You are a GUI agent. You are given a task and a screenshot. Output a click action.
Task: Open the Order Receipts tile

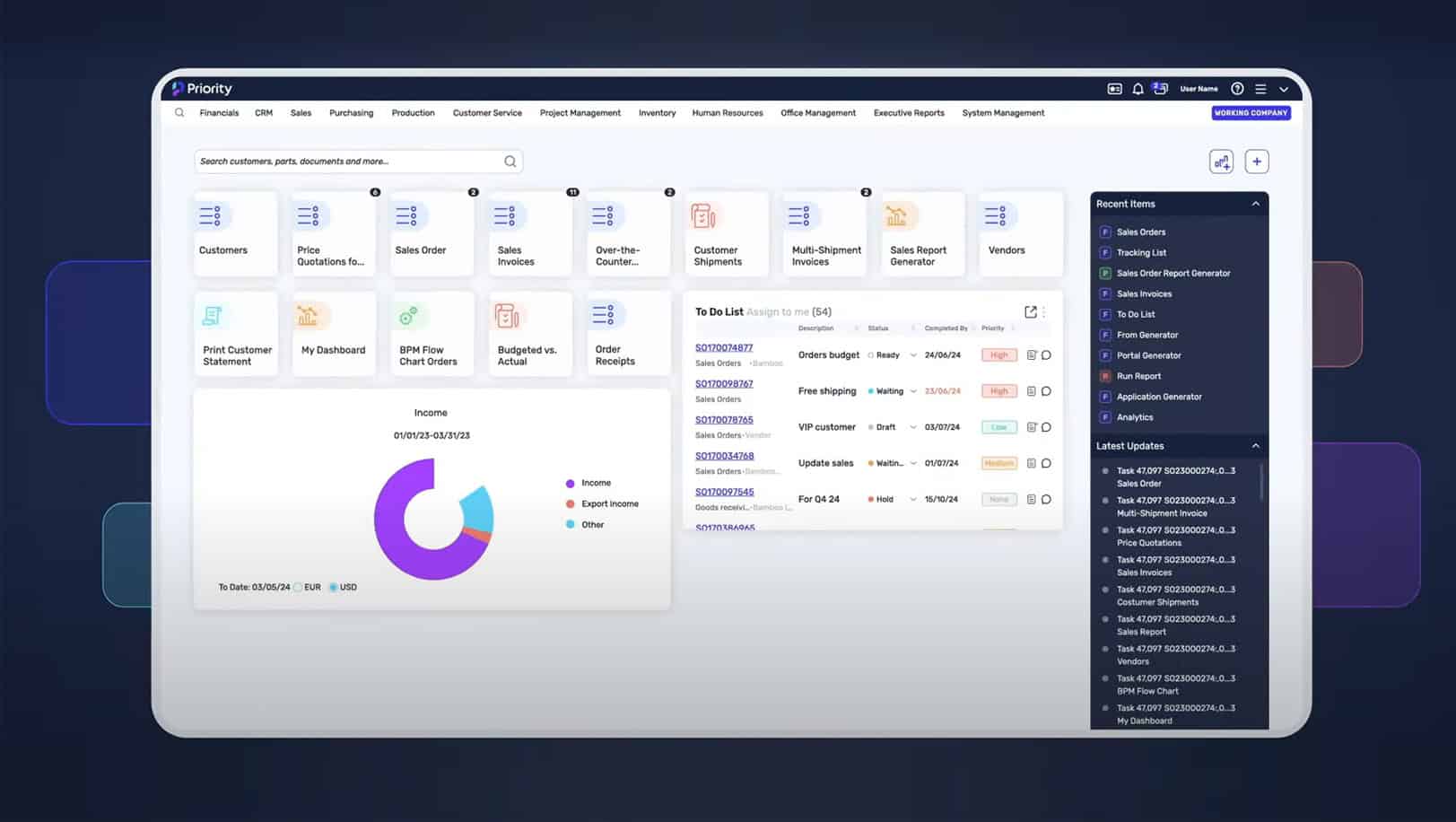pos(628,333)
